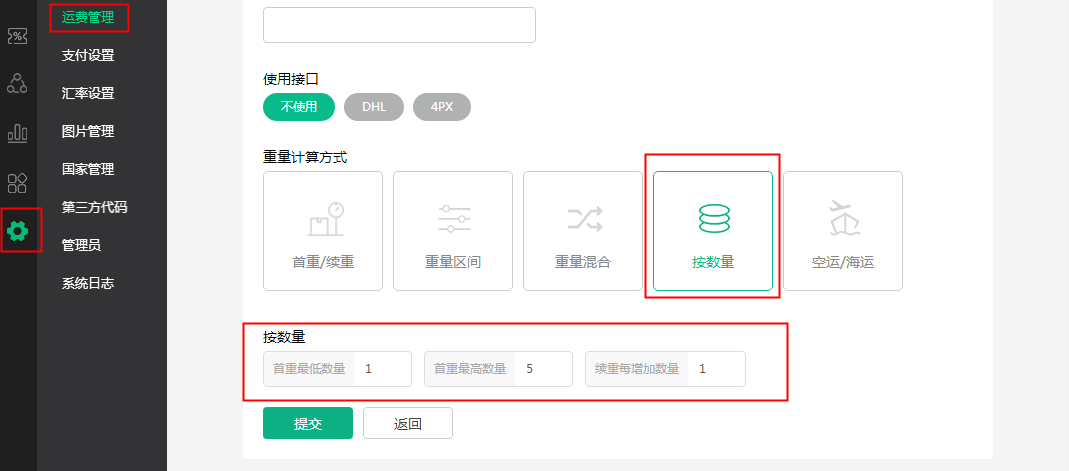Edit the 首重最高数量 value field
Screen dimensions: 1069x471
pos(543,369)
